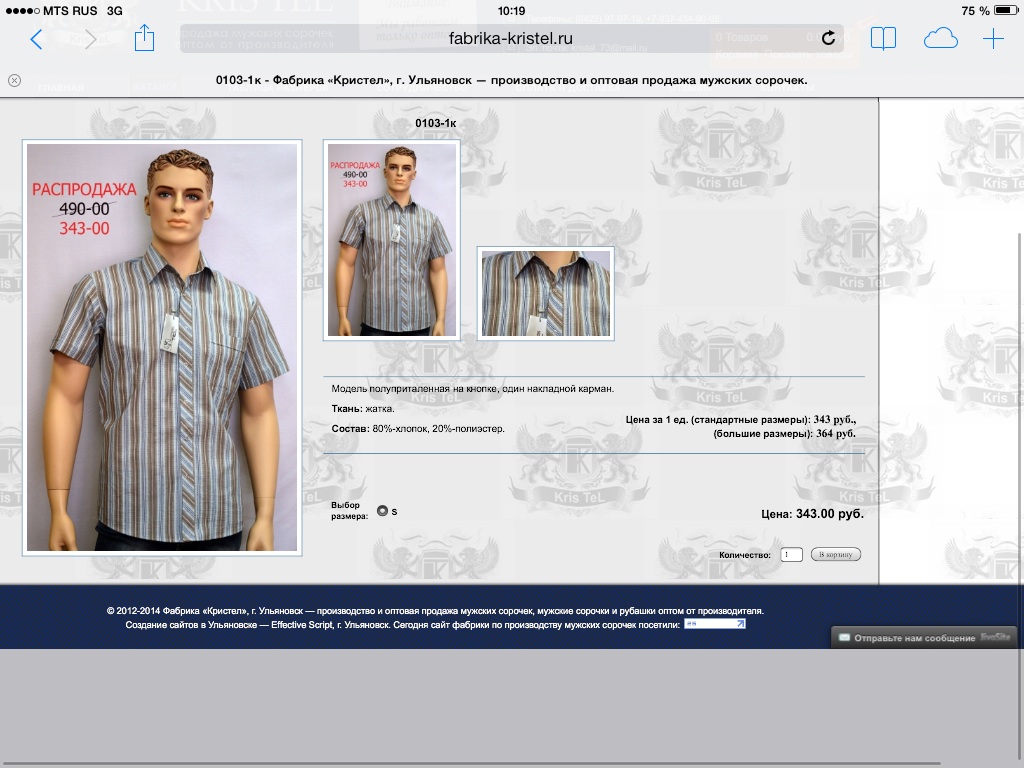
Task: Close the tab with the x icon
Action: [14, 80]
